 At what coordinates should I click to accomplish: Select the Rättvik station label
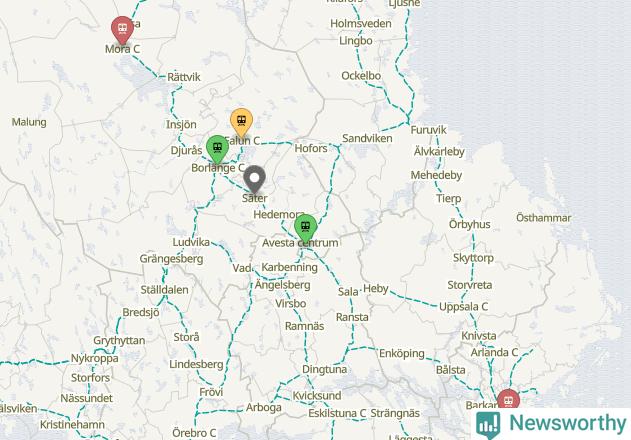[x=184, y=77]
